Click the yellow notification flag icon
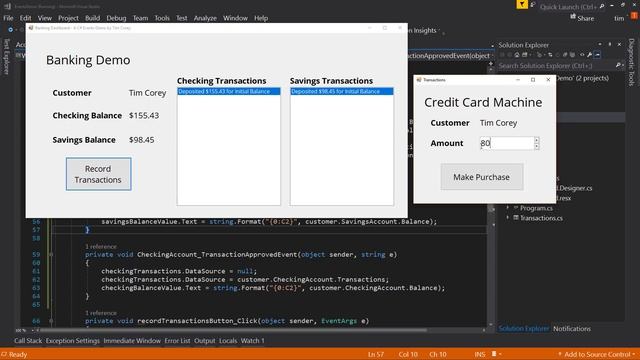This screenshot has width=640, height=360. click(522, 4)
